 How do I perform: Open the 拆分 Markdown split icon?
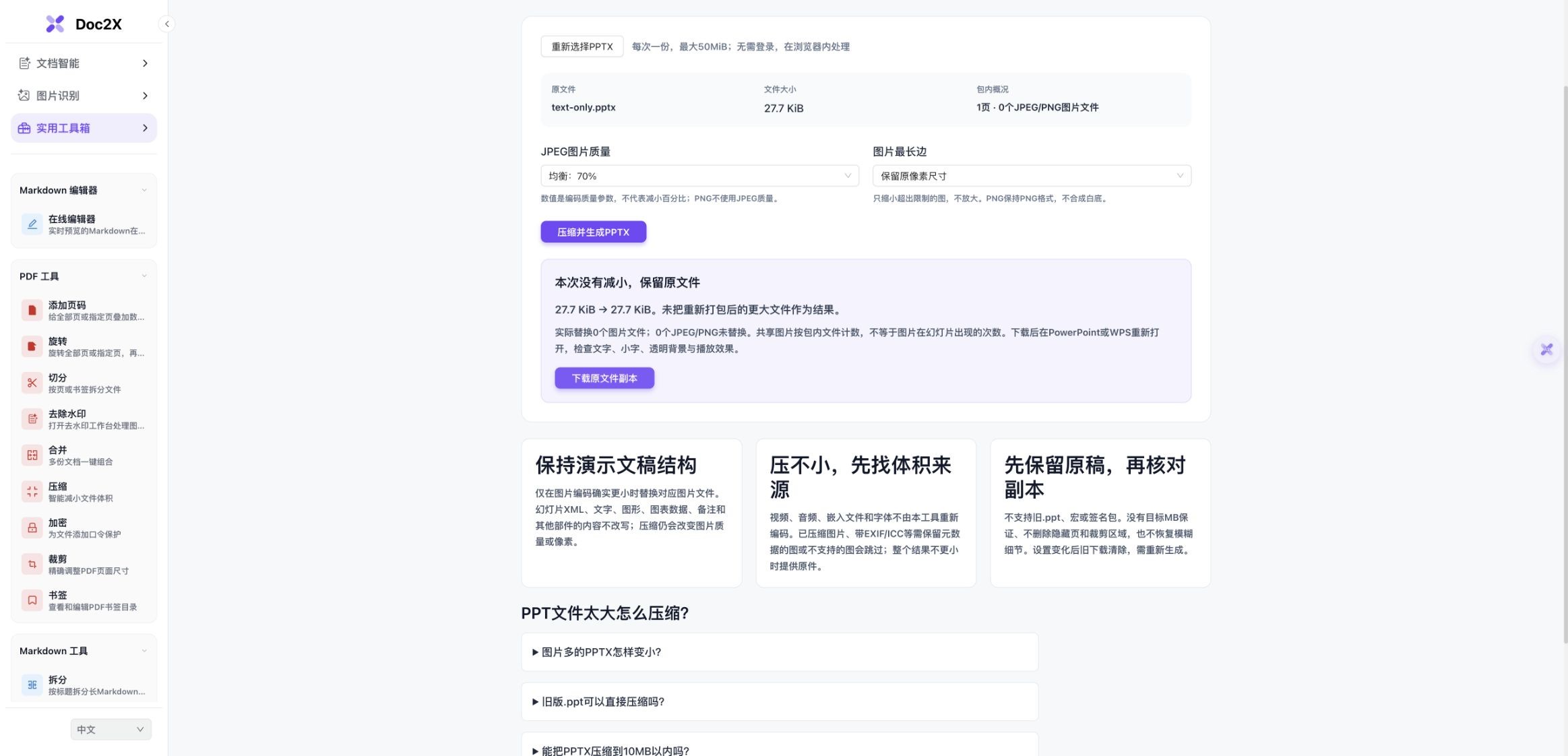pos(32,685)
